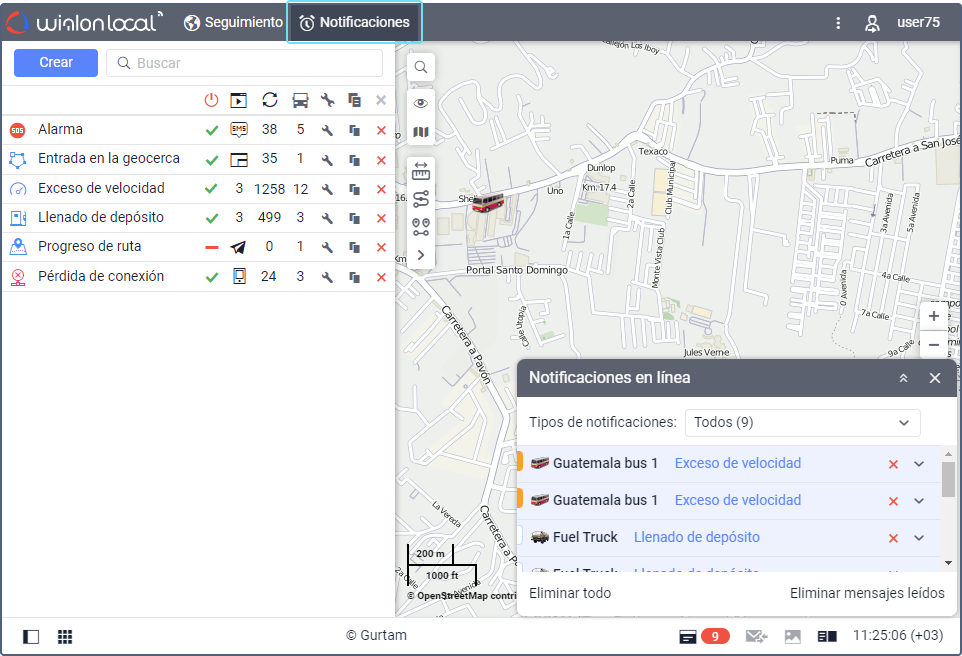The width and height of the screenshot is (962, 656).
Task: Switch to the Seguimiento tab
Action: pyautogui.click(x=234, y=22)
